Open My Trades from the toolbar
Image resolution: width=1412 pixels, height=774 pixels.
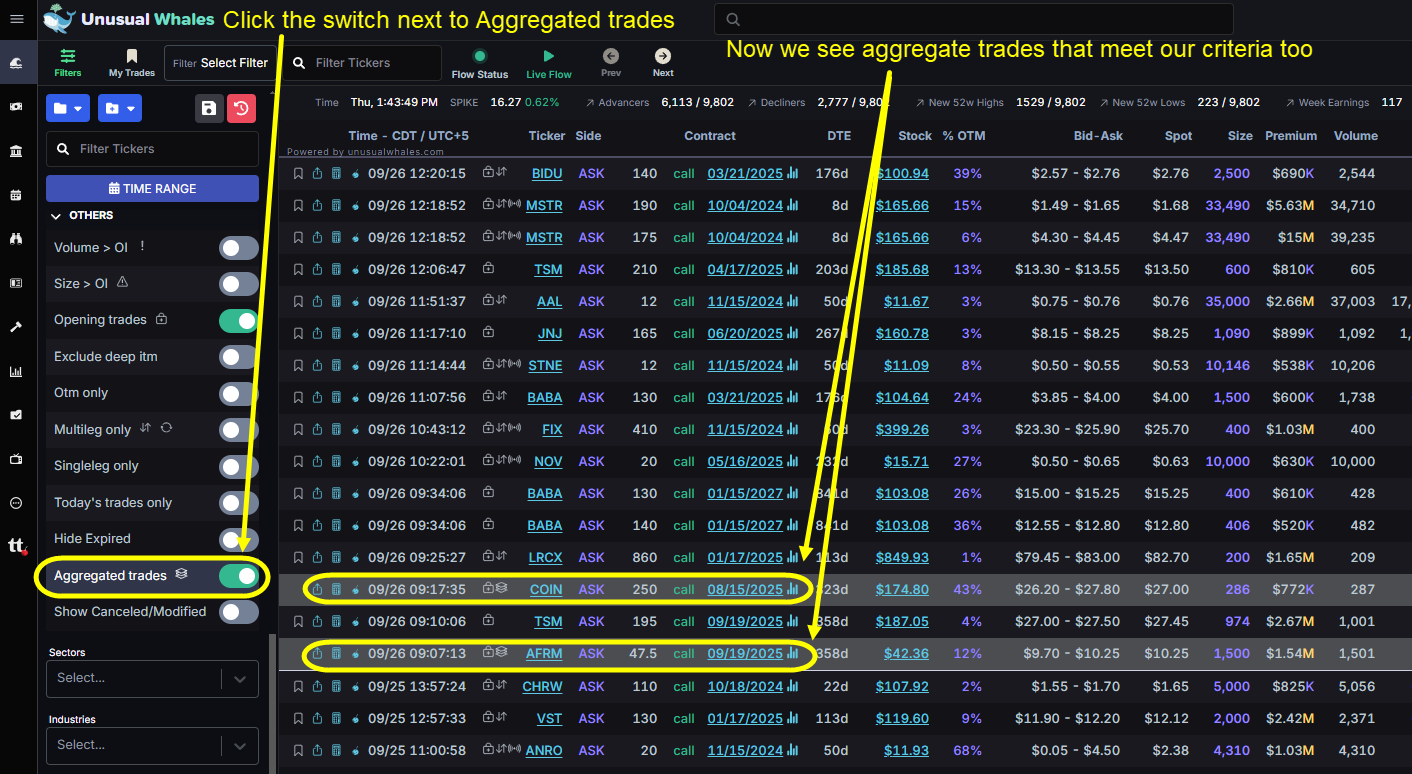point(131,62)
